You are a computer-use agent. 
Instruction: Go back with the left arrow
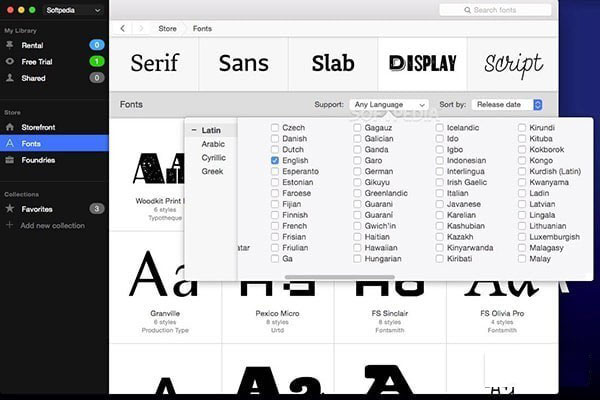tap(122, 28)
